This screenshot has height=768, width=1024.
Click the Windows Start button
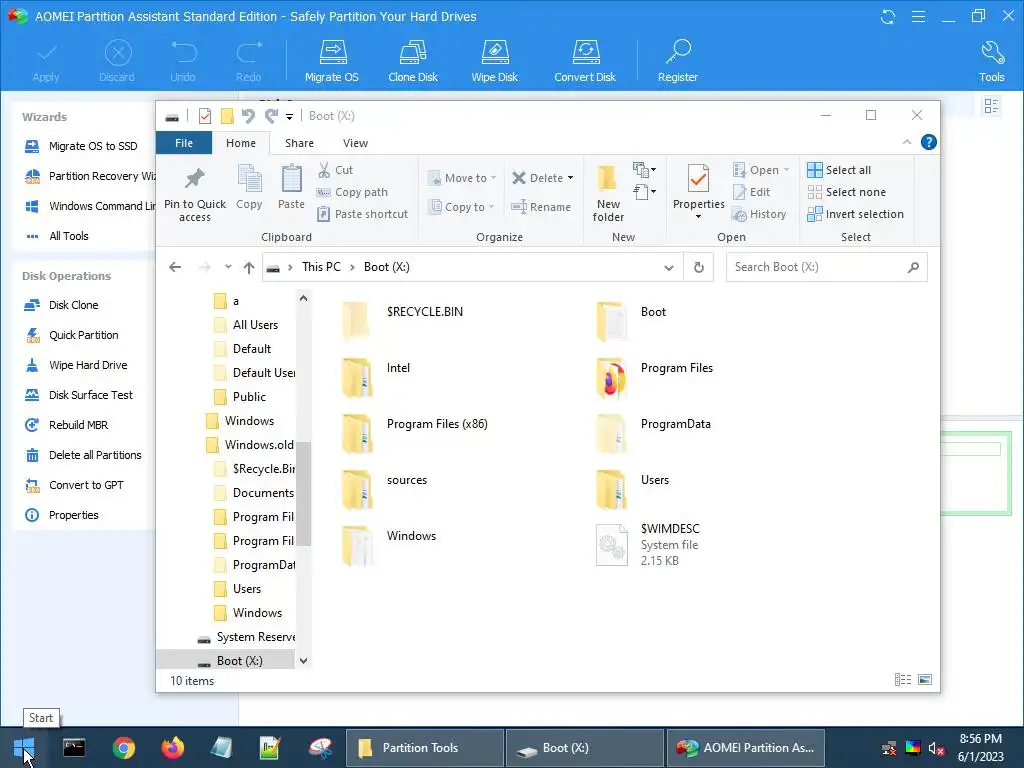(x=24, y=748)
